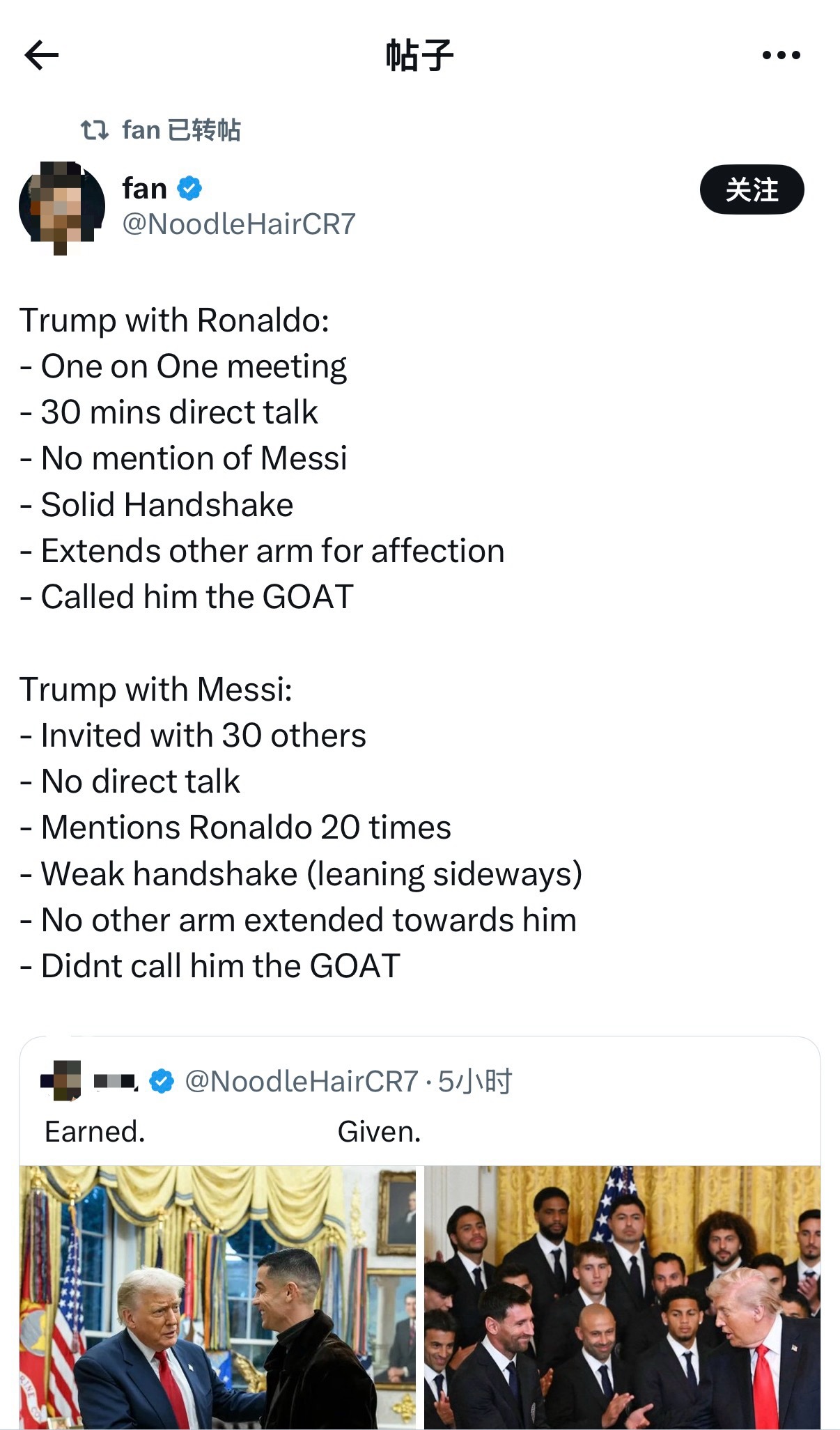Open the quoted post's small avatar
The image size is (840, 1430).
pyautogui.click(x=61, y=1080)
